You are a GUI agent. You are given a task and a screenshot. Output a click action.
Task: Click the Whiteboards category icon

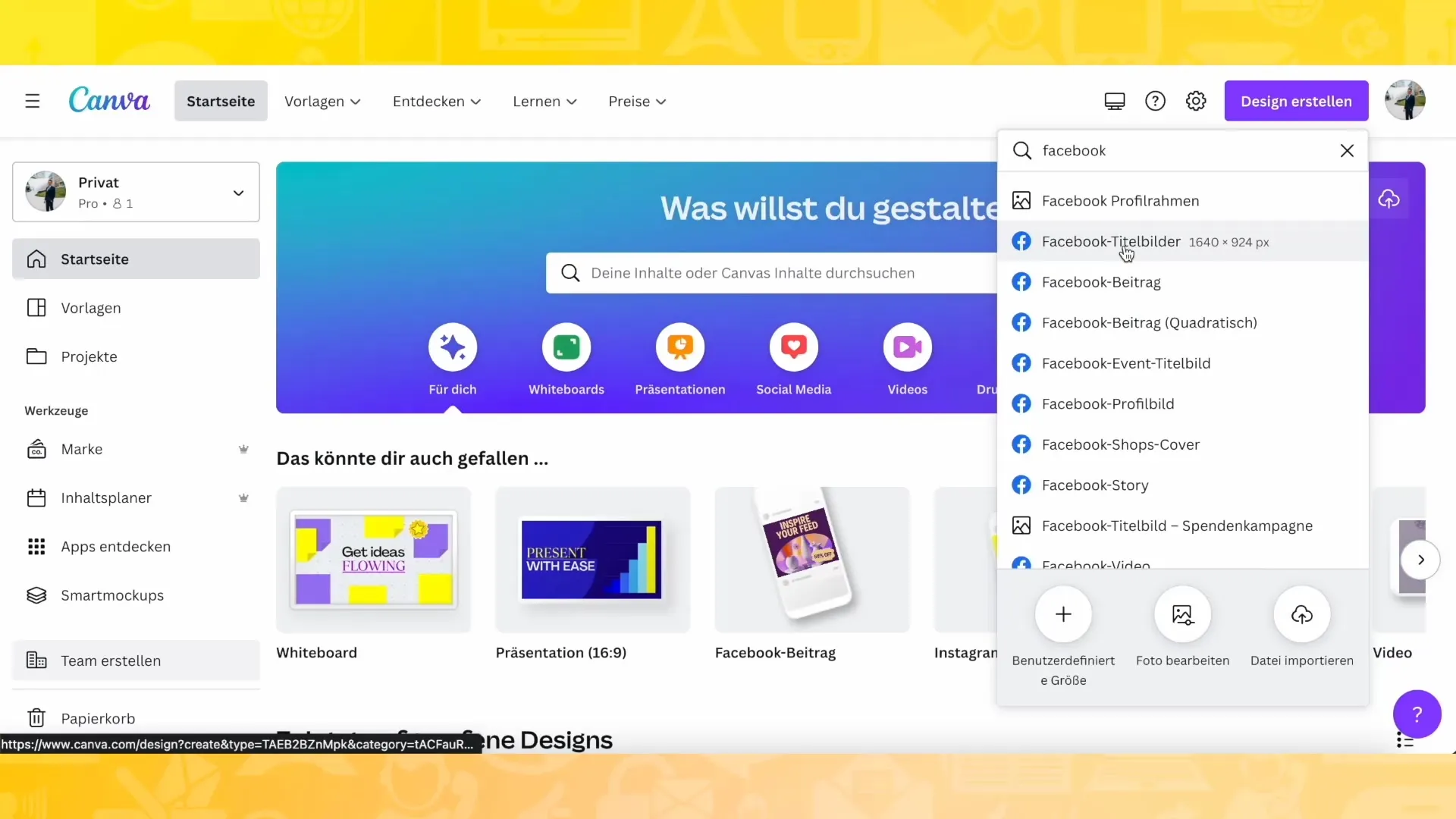[568, 348]
